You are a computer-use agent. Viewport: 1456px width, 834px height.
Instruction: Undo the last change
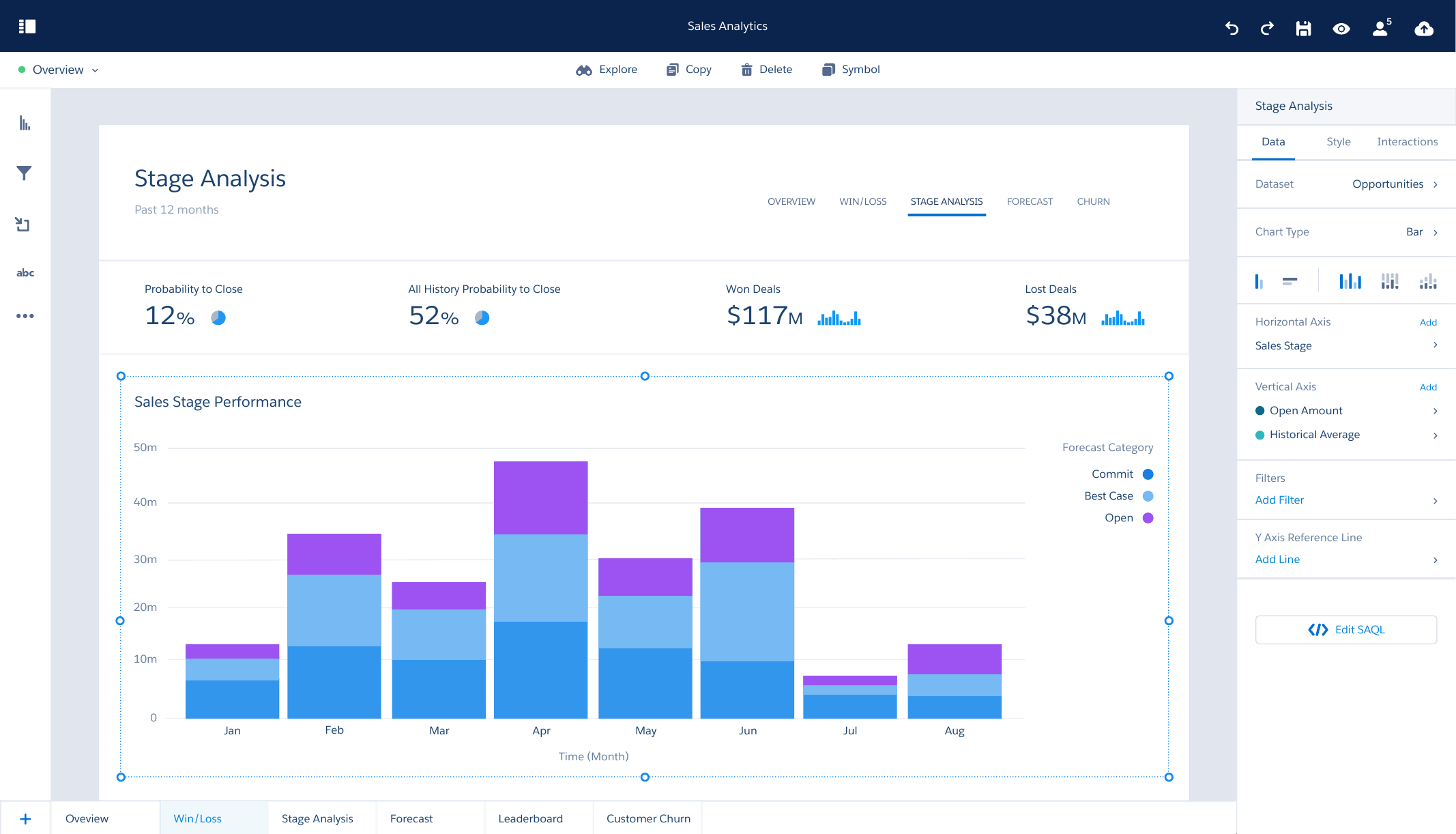(1232, 28)
